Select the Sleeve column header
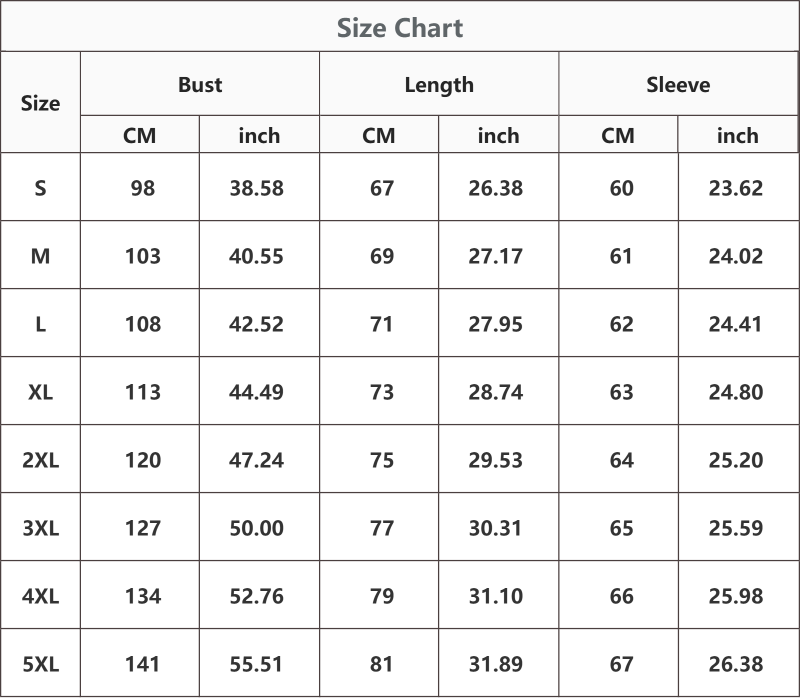800x698 pixels. click(x=678, y=84)
